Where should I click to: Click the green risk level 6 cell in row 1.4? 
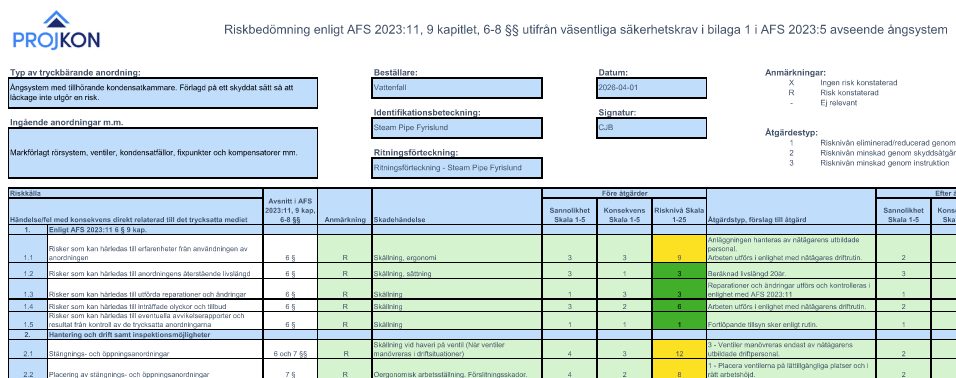679,306
